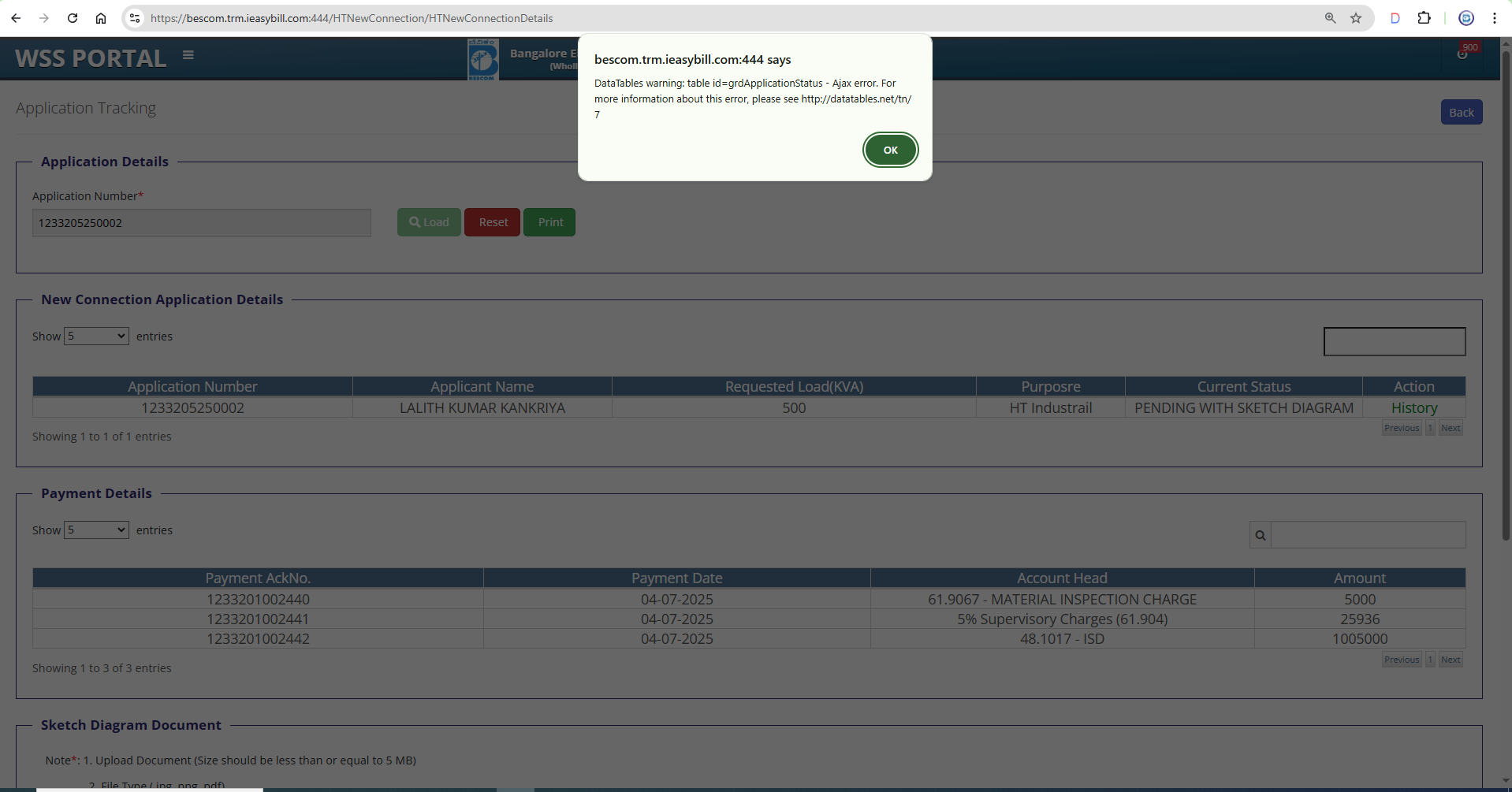Sort by Account Head column header
Image resolution: width=1512 pixels, height=792 pixels.
pyautogui.click(x=1062, y=578)
